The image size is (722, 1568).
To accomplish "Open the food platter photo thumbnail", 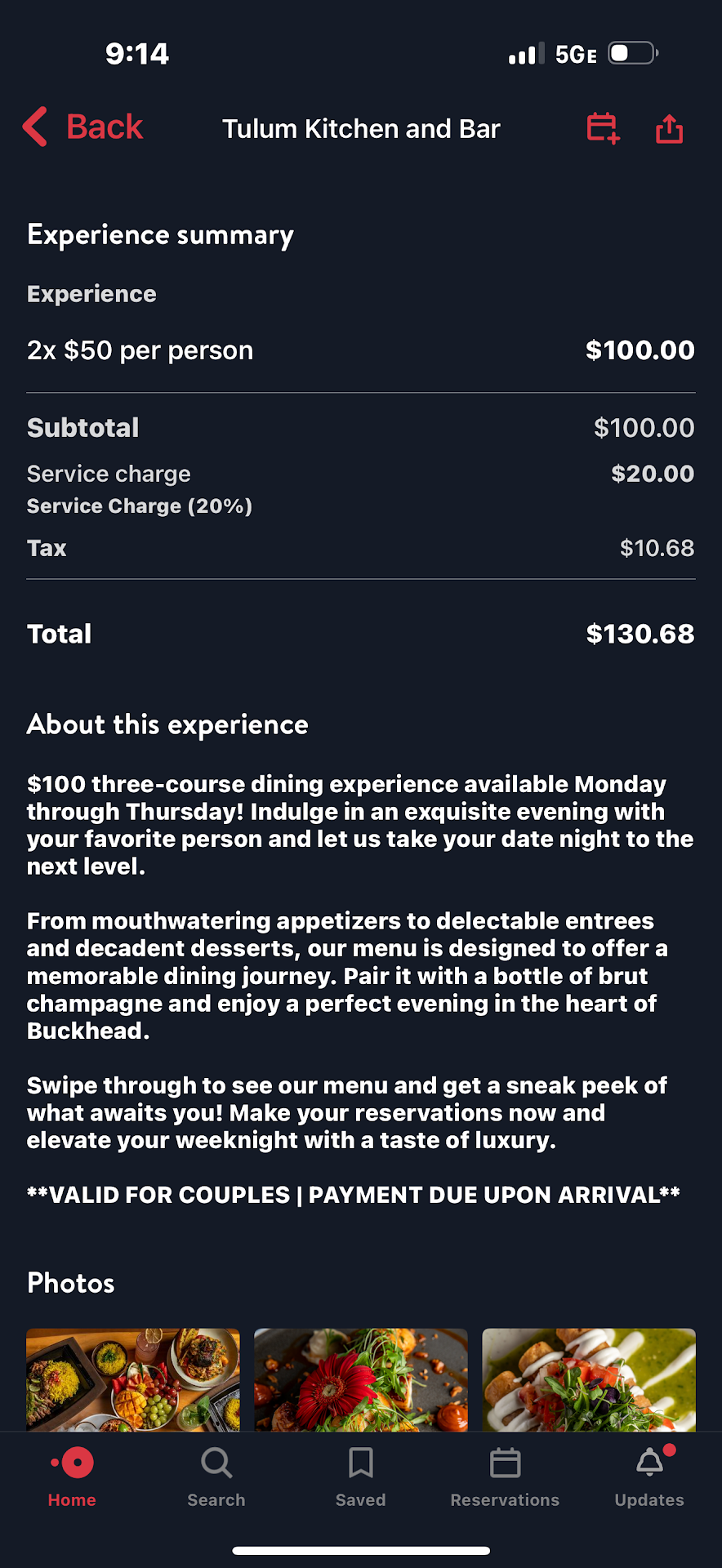I will (133, 1379).
